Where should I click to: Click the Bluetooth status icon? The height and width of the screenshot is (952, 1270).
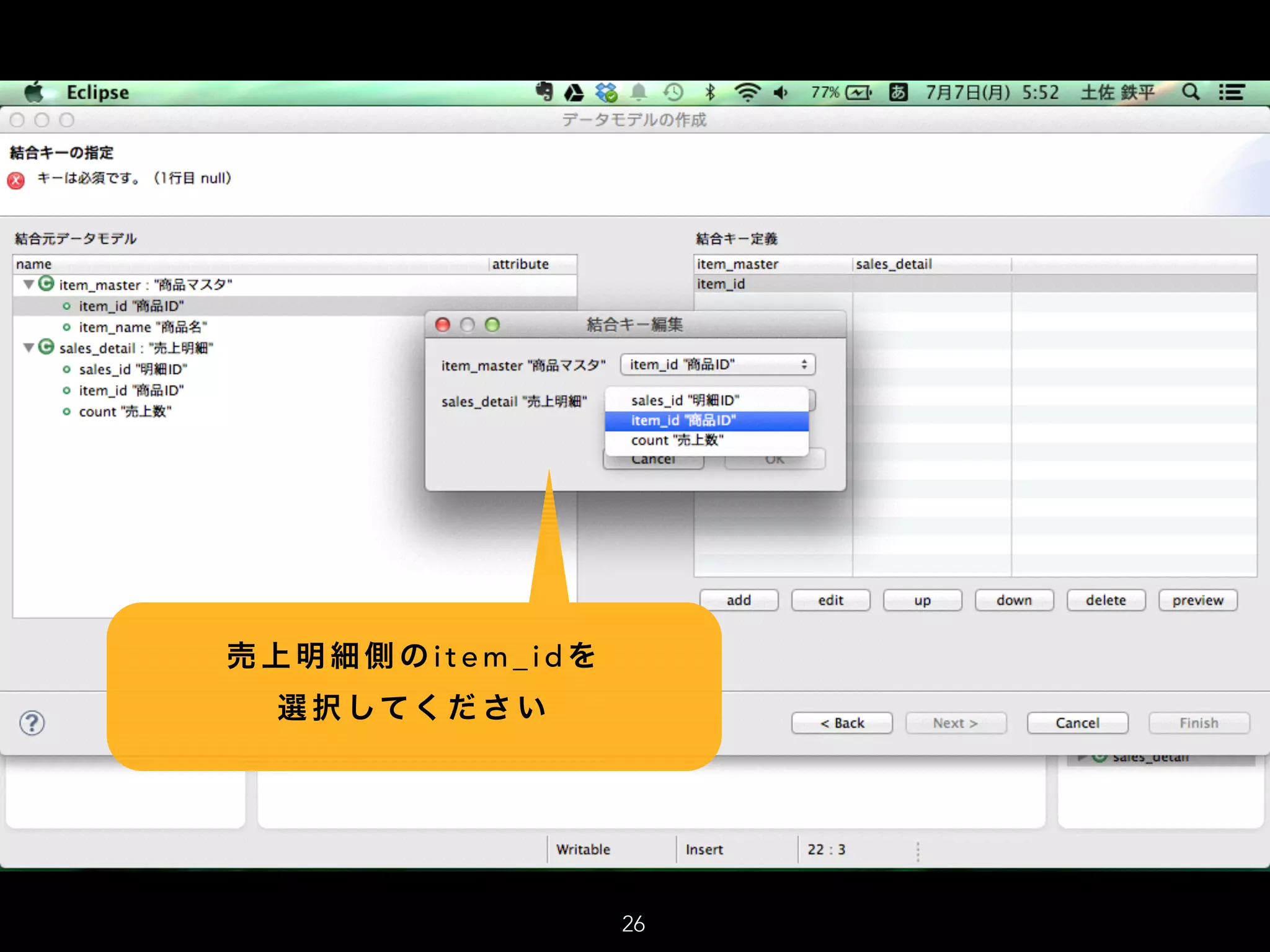click(710, 93)
